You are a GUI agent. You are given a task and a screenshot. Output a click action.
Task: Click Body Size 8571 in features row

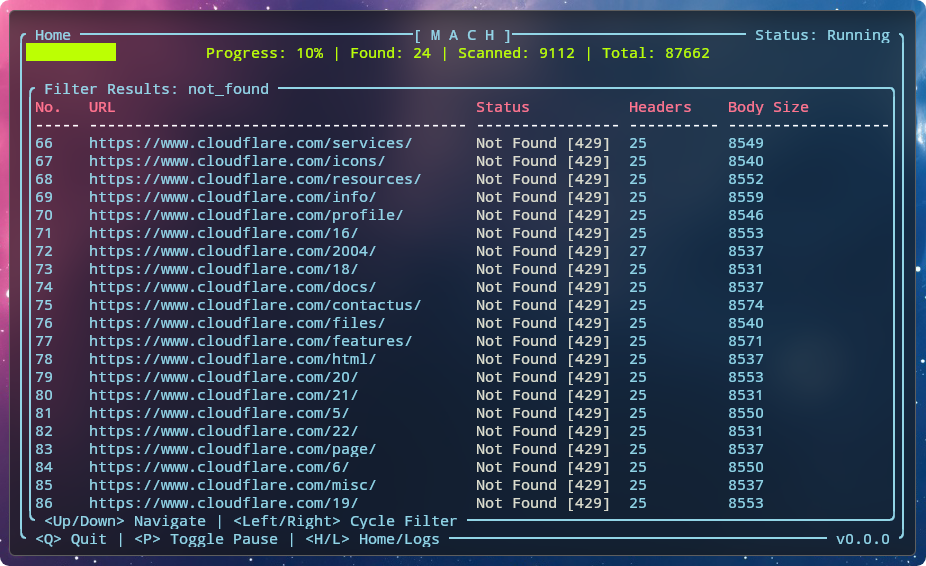(x=746, y=341)
